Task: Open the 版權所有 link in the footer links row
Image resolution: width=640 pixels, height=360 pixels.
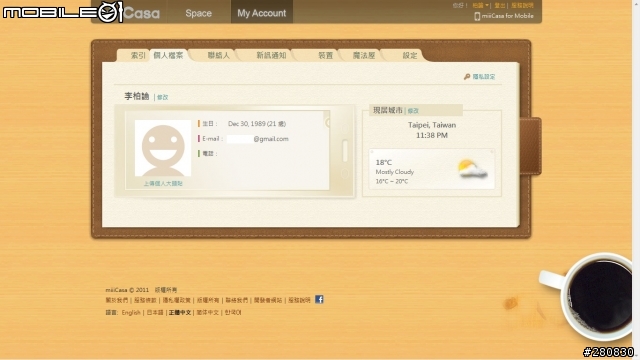Action: (x=208, y=300)
